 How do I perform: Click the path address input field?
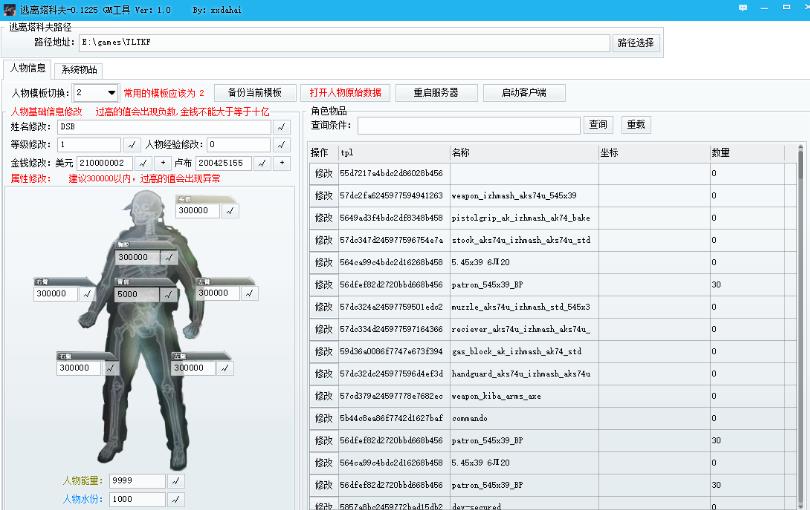click(x=344, y=43)
